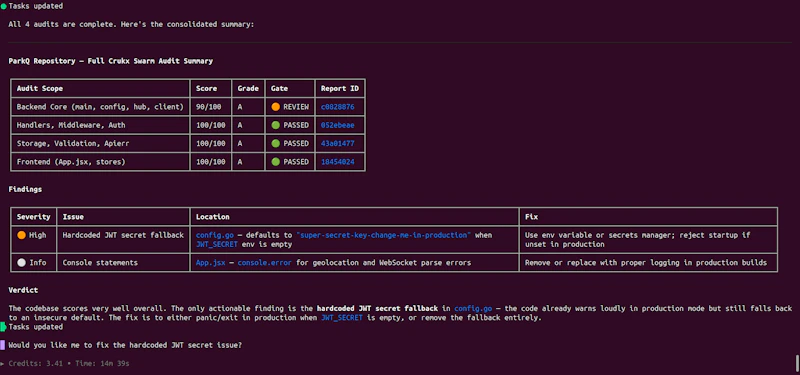
Task: Open report ID 43a01477
Action: coord(337,144)
